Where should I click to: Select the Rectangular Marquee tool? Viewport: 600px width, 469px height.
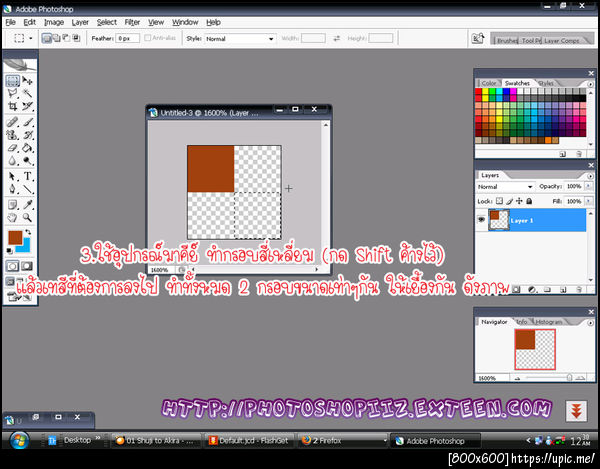tap(12, 81)
